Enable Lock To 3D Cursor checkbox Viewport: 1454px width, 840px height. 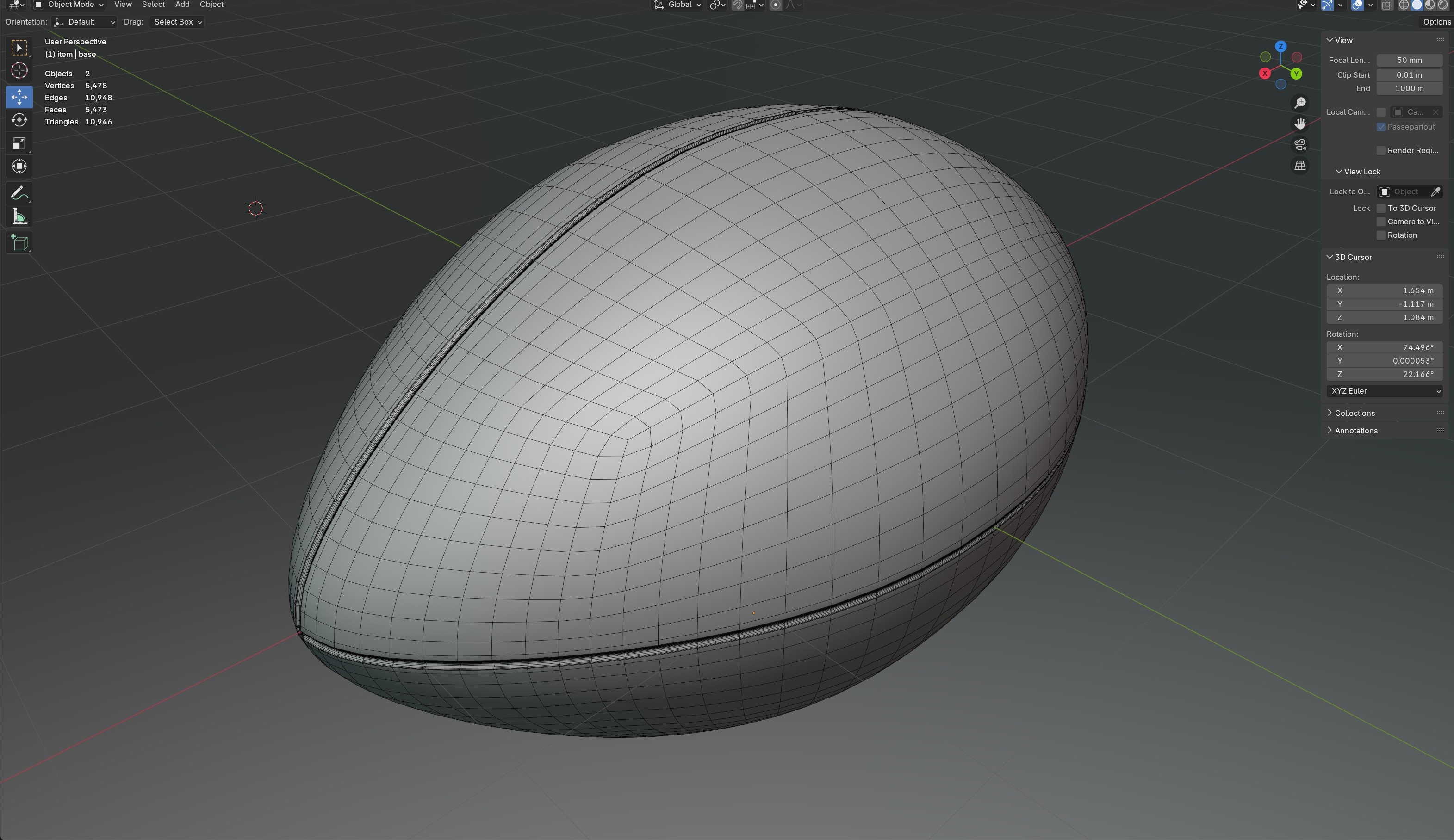pos(1381,208)
